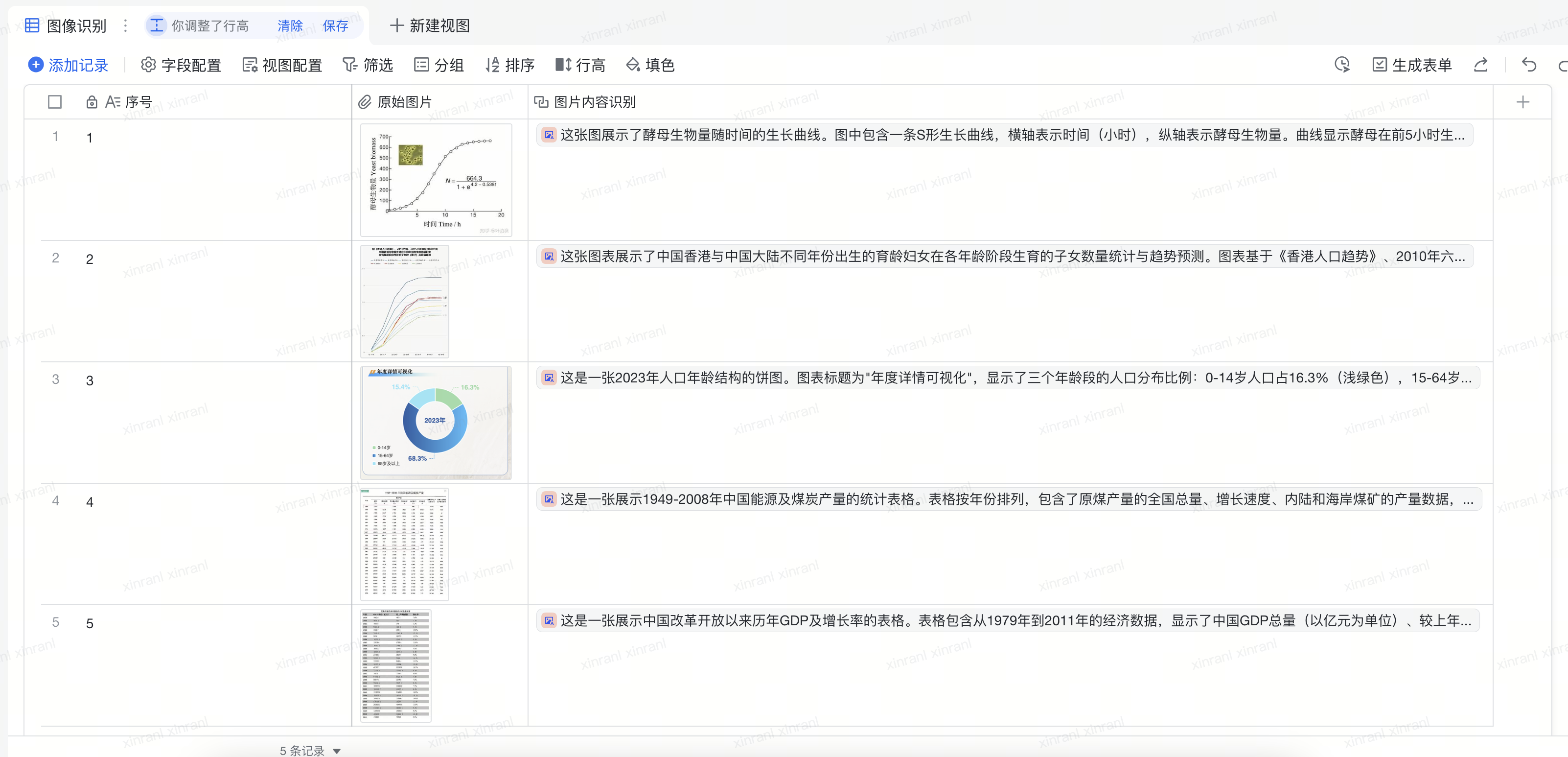The image size is (1568, 757).
Task: Click 保存 to save row height
Action: pos(335,25)
